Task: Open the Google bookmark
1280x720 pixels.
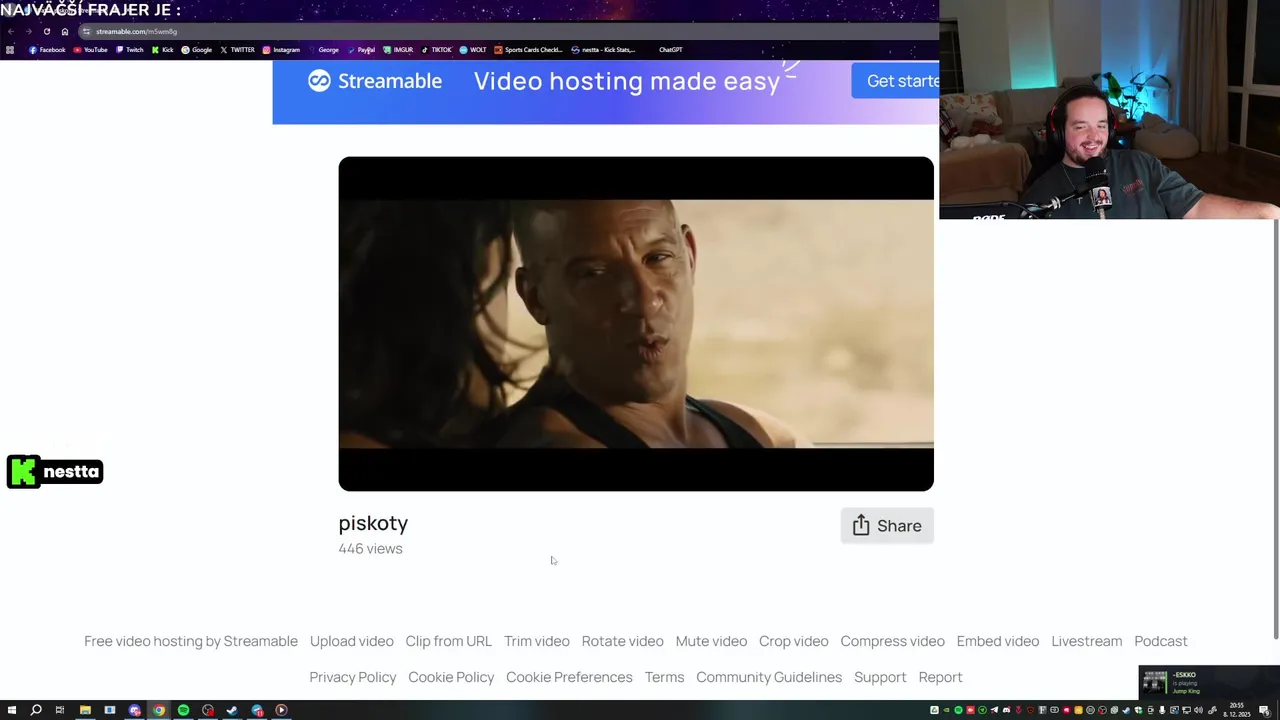Action: tap(196, 50)
